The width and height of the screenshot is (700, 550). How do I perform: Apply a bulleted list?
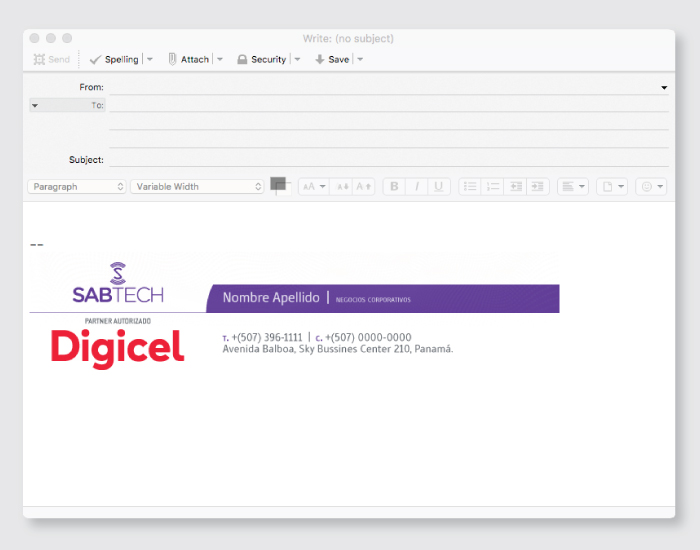(470, 187)
